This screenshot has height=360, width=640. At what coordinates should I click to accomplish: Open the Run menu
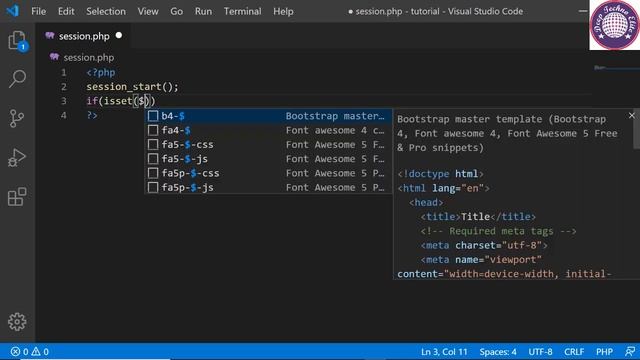203,11
